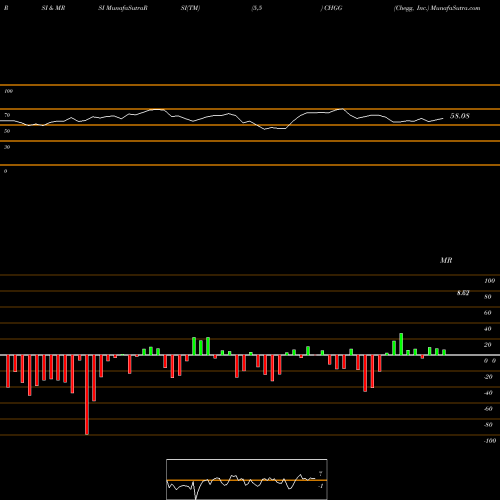Click the MunafaSutra.com text at top right
Image resolution: width=500 pixels, height=500 pixels.
coord(455,8)
